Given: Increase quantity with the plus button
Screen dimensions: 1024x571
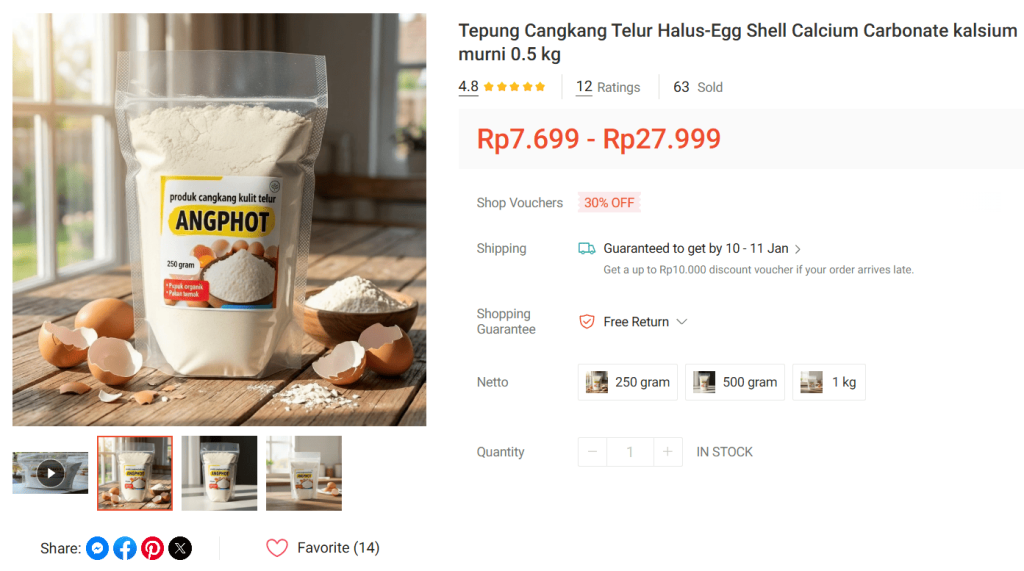Looking at the screenshot, I should pyautogui.click(x=667, y=452).
